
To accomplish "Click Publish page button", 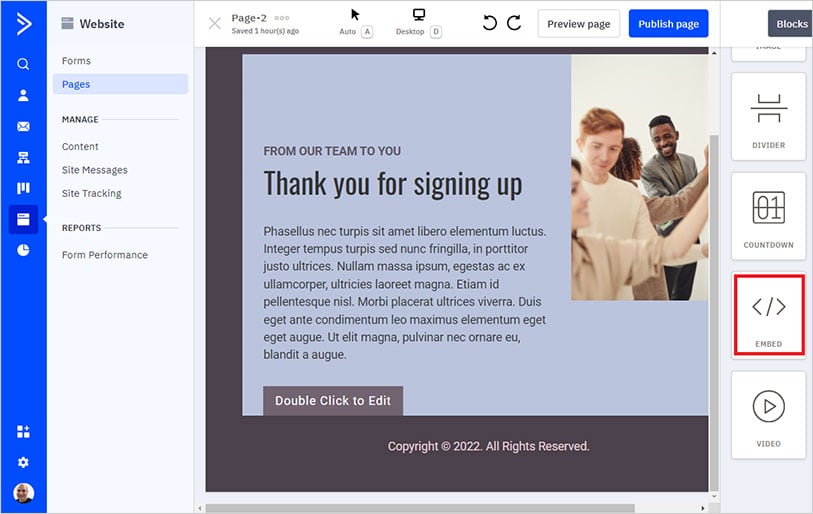I will click(x=668, y=24).
